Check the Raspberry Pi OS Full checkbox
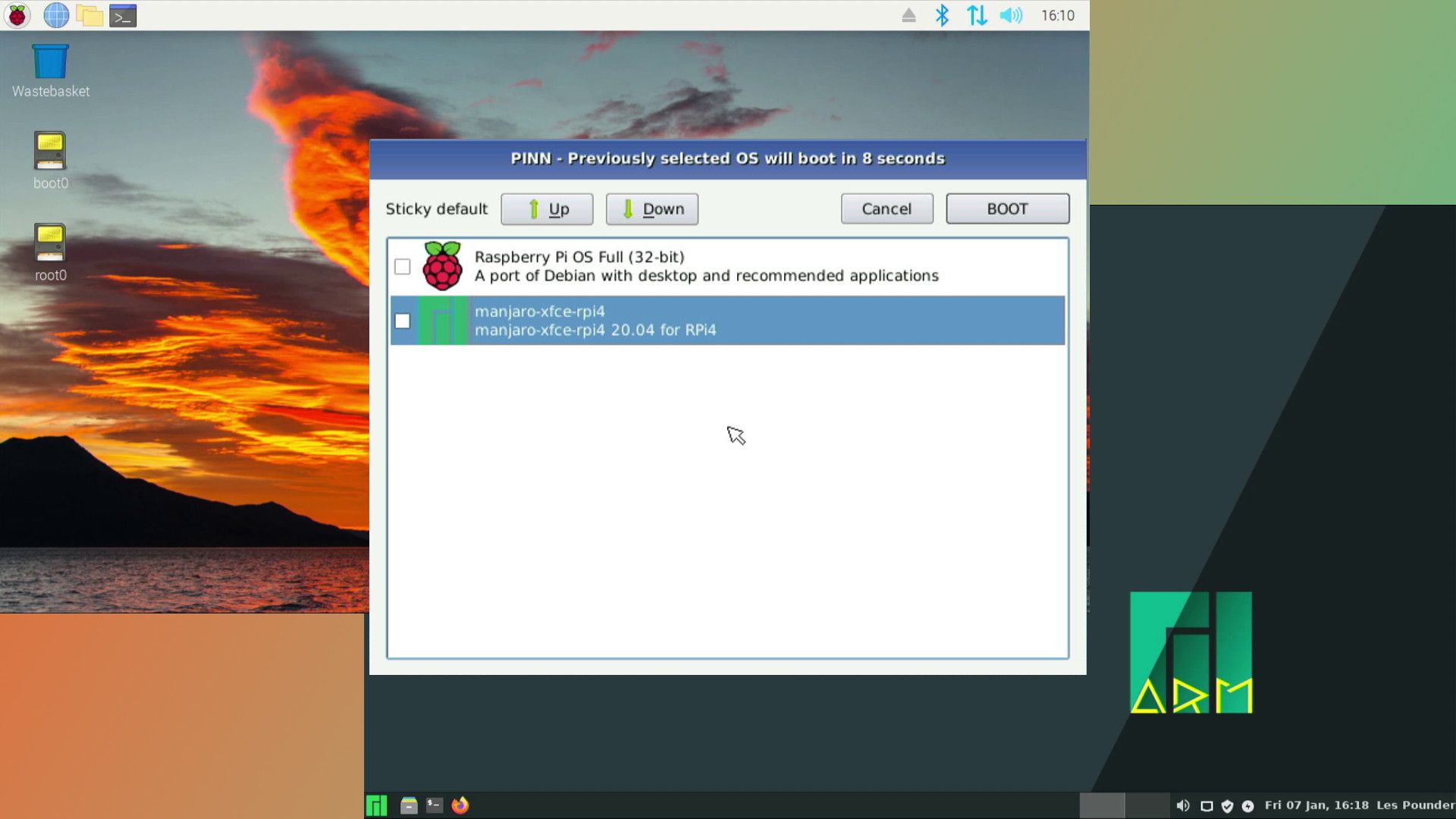 (403, 266)
